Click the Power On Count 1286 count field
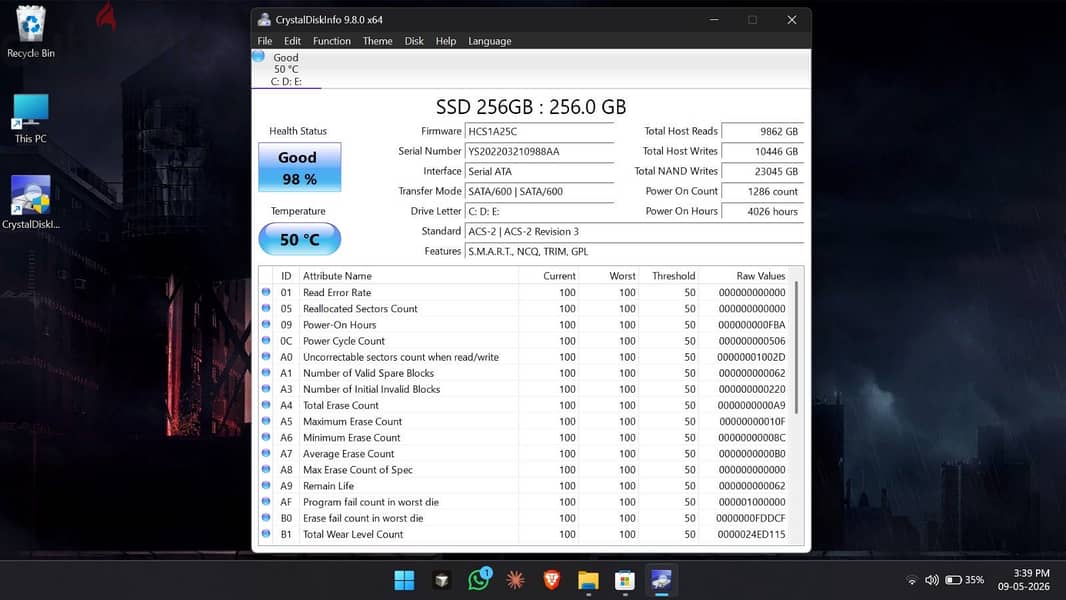 click(762, 192)
